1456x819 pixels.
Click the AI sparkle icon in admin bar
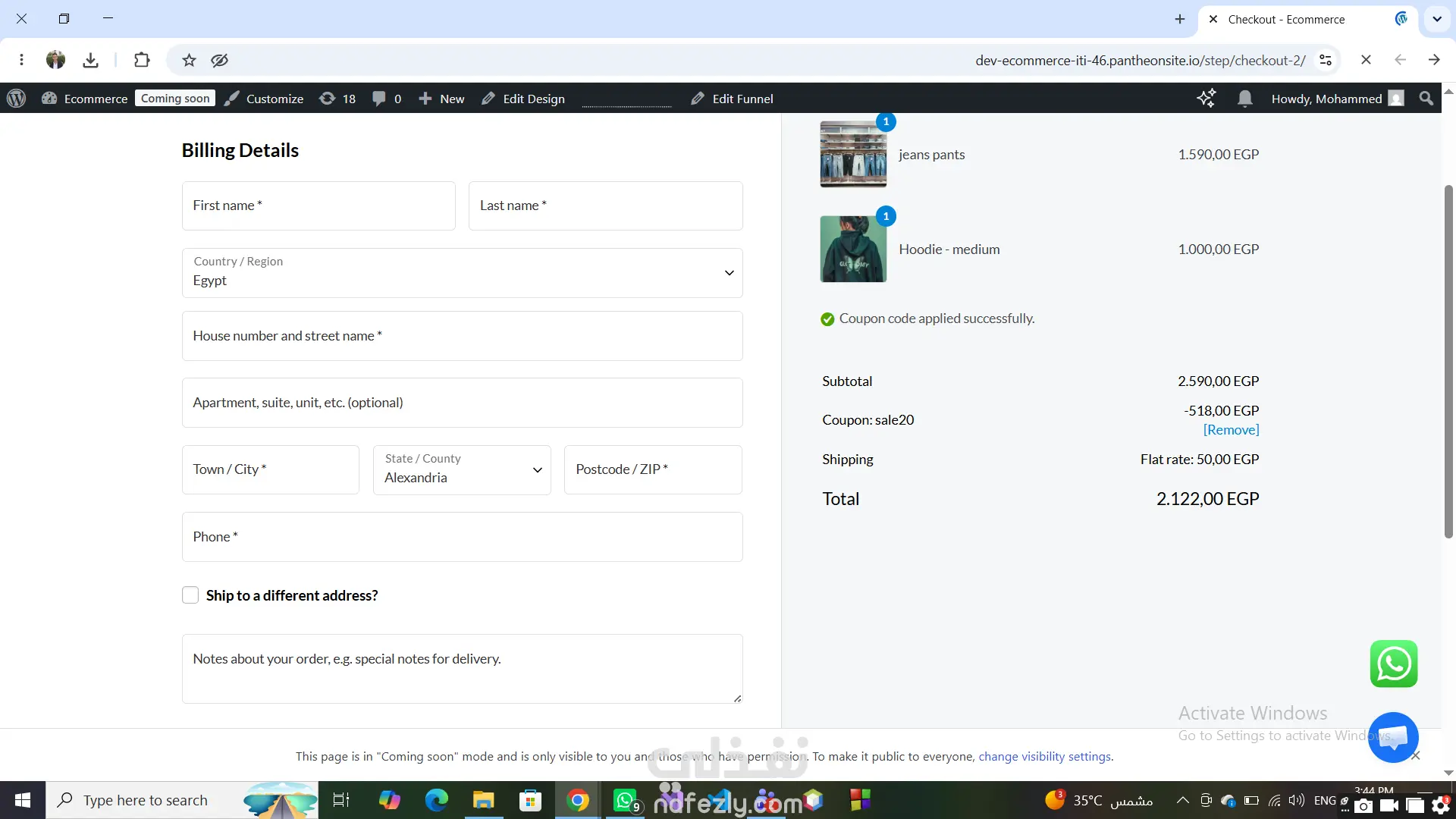point(1206,99)
